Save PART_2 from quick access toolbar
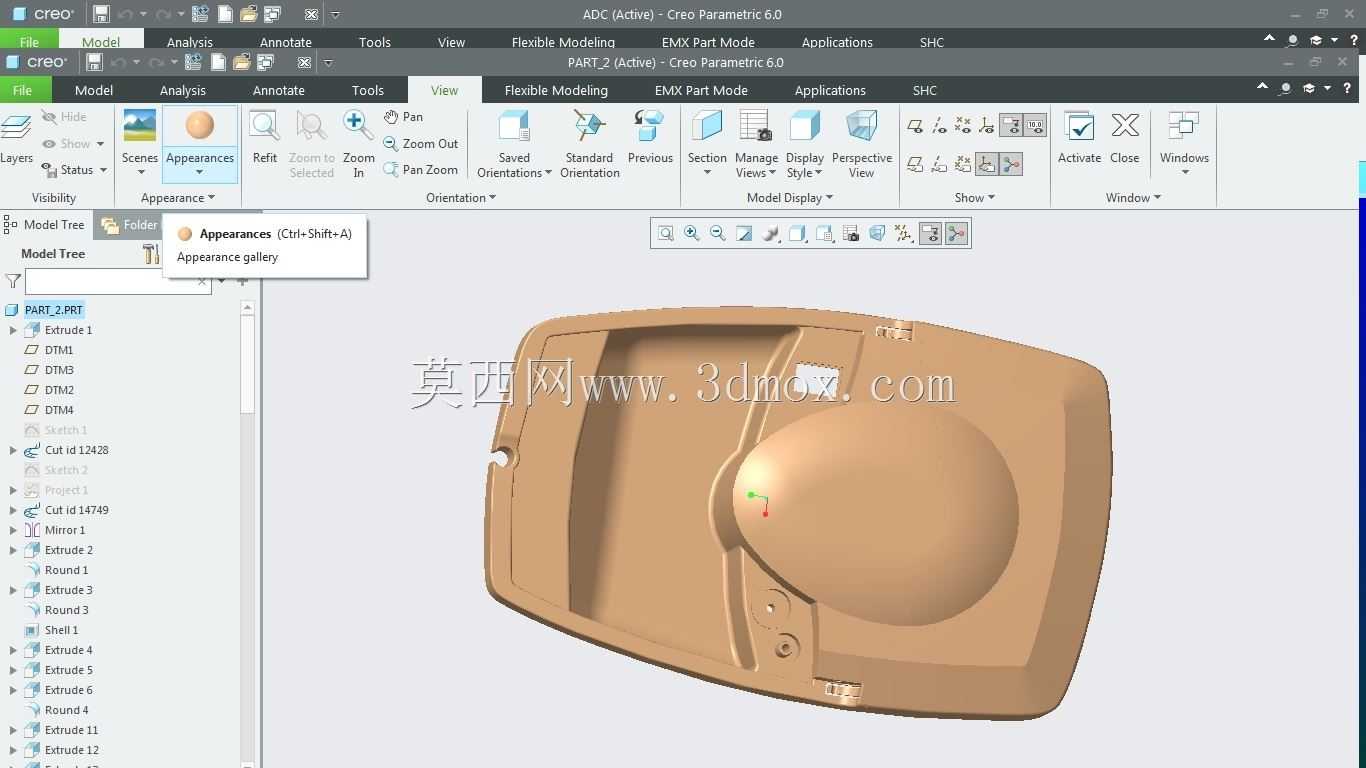The height and width of the screenshot is (768, 1366). (x=95, y=62)
